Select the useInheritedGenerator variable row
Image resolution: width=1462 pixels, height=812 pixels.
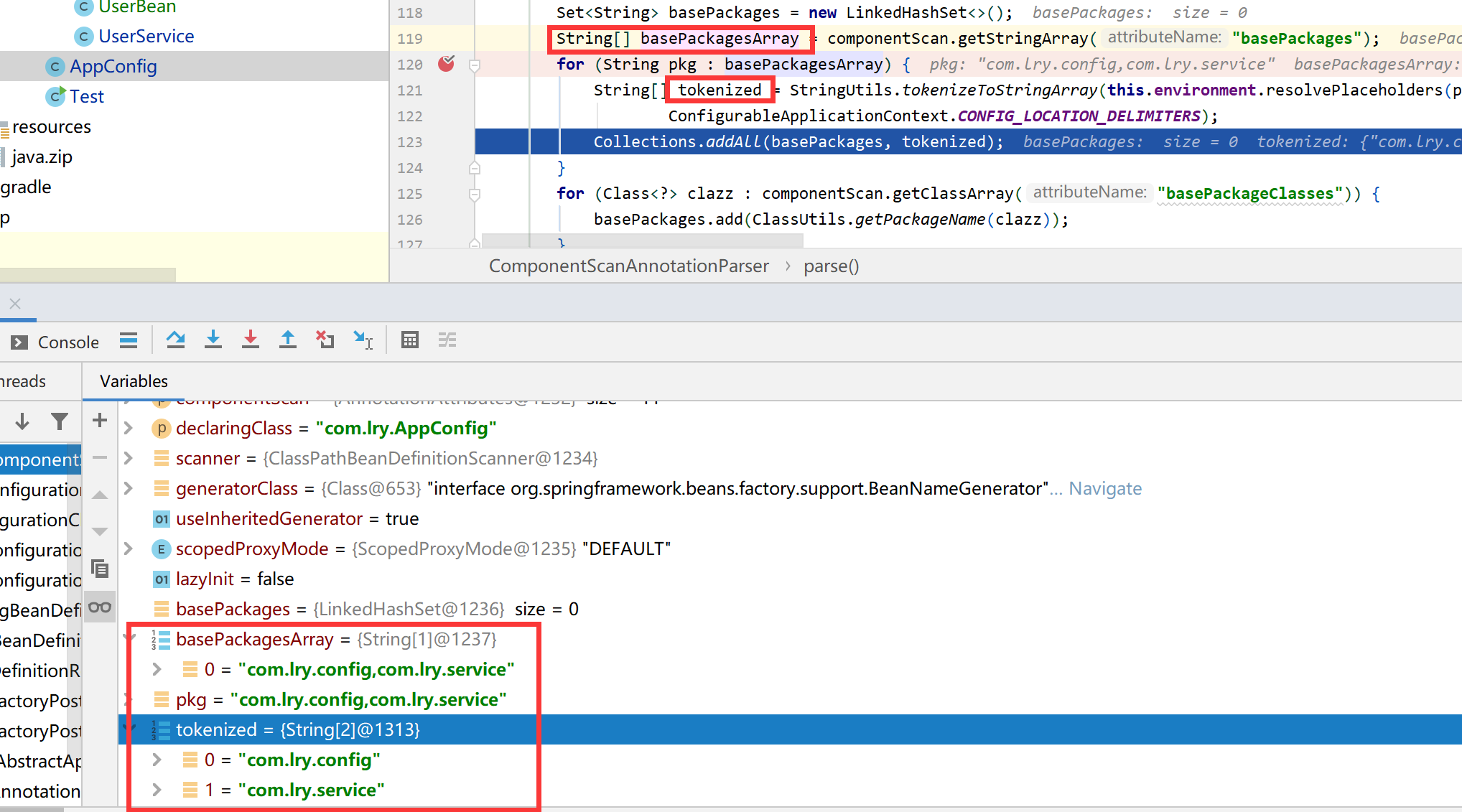(790, 518)
